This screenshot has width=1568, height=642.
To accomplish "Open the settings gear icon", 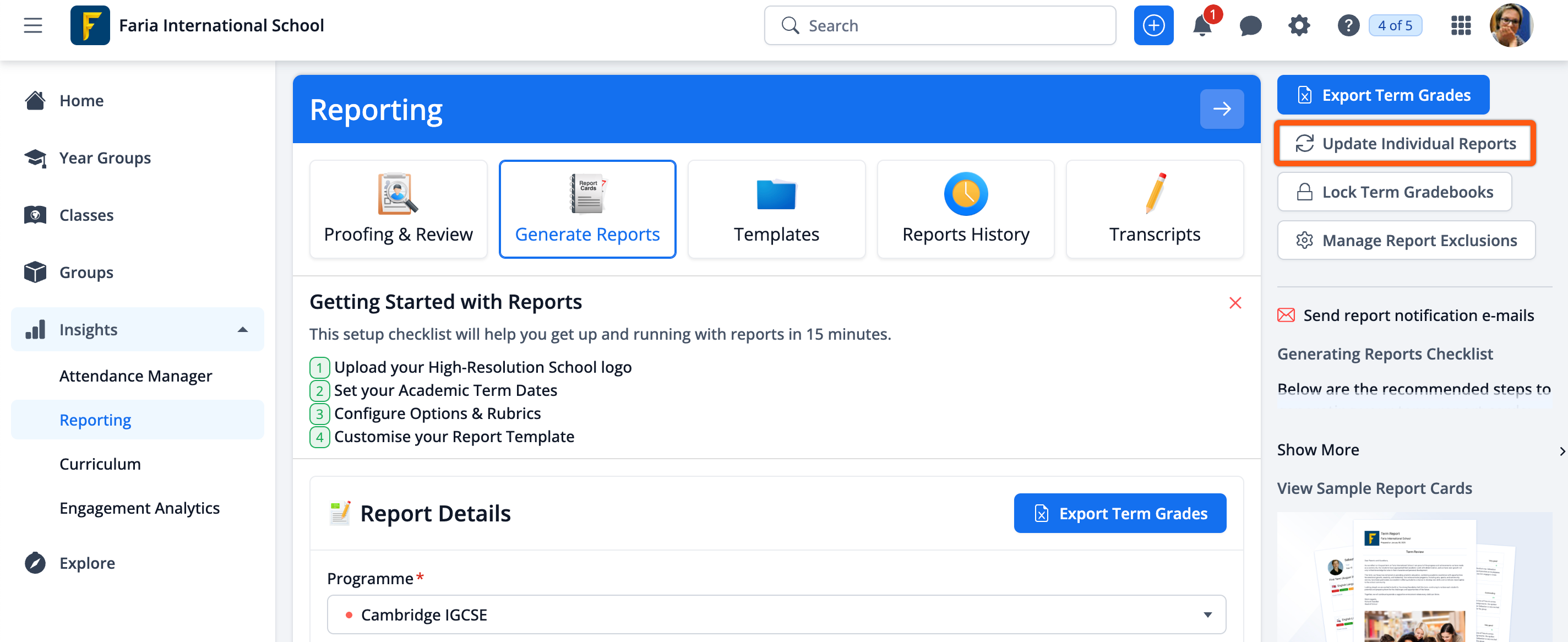I will (1299, 25).
